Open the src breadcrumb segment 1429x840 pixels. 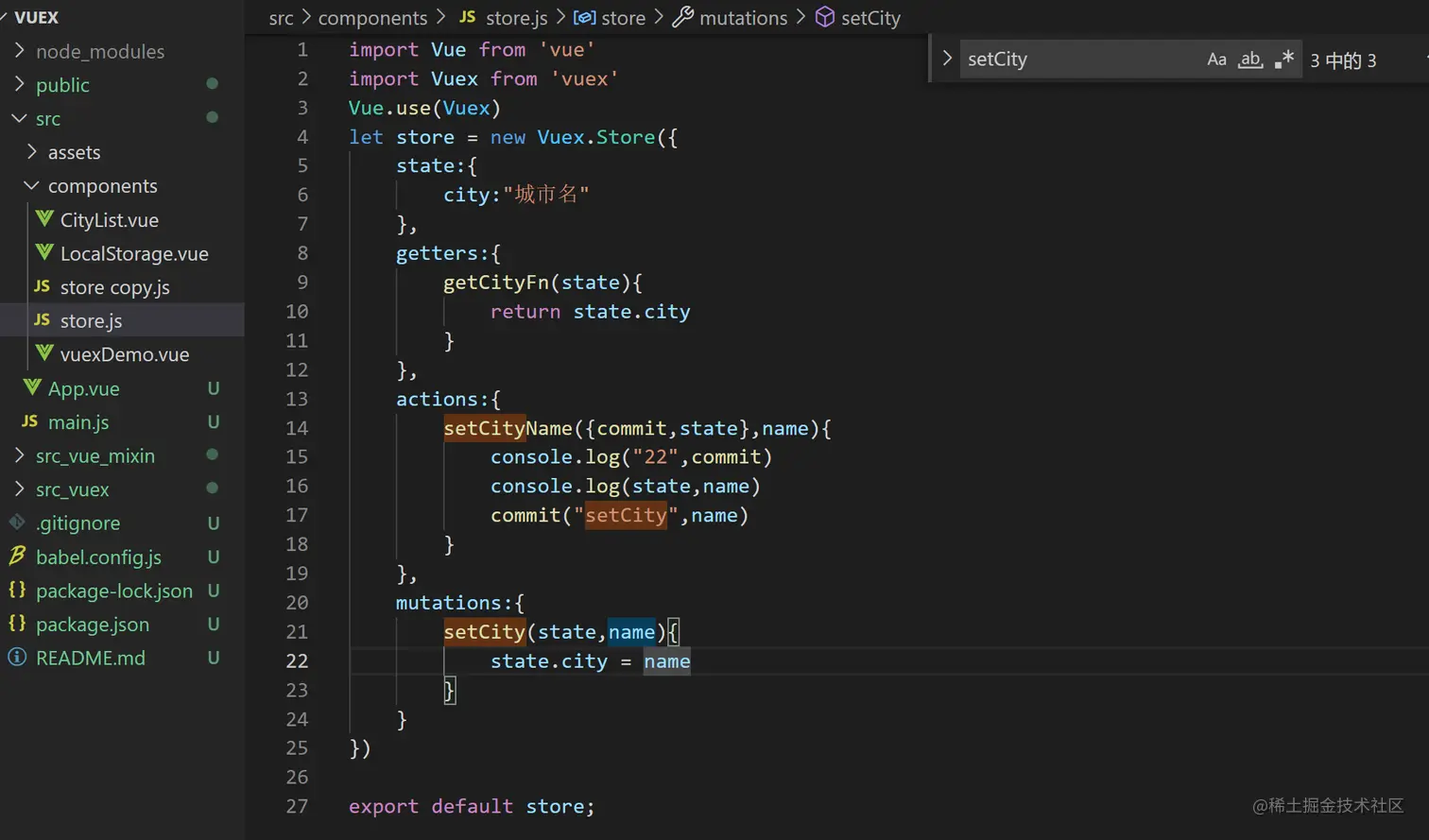point(281,18)
